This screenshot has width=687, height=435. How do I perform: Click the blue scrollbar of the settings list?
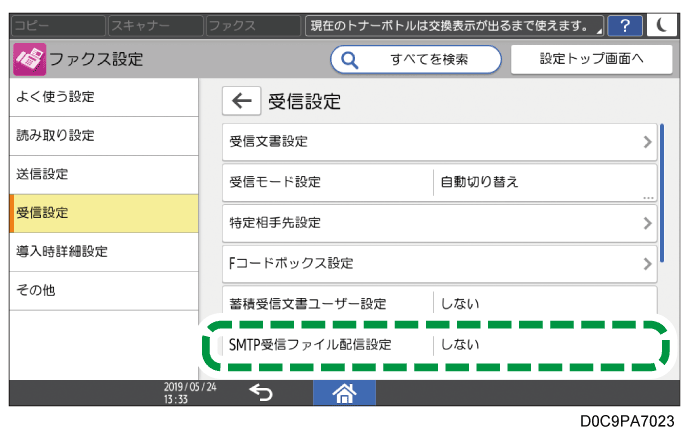(662, 193)
